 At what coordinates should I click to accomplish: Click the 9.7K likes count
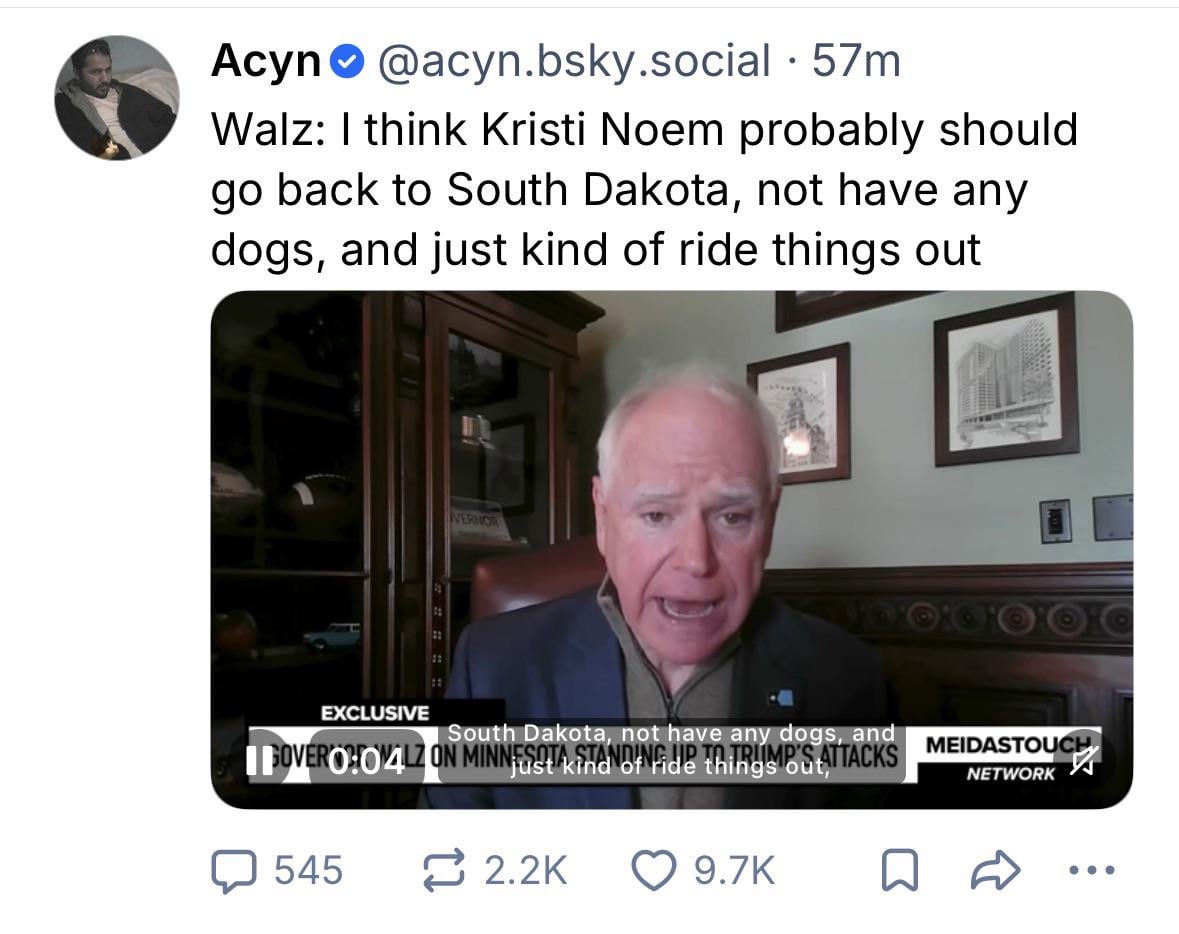(x=734, y=870)
